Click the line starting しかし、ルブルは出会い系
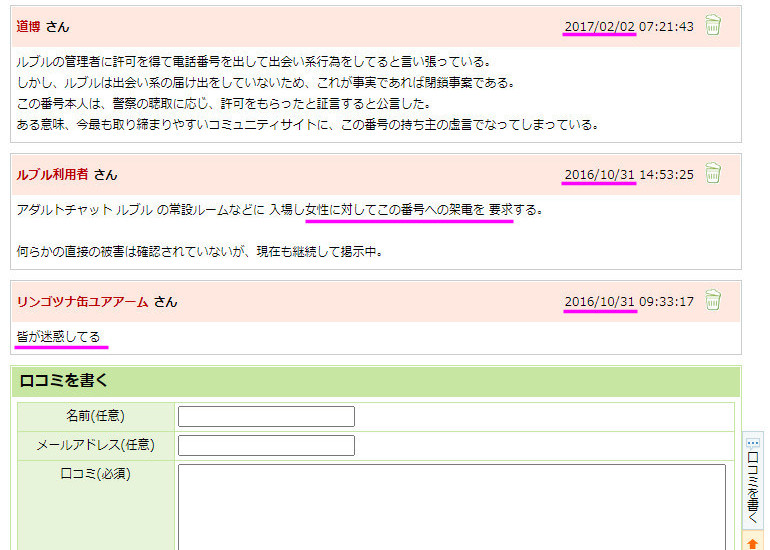 [x=266, y=82]
